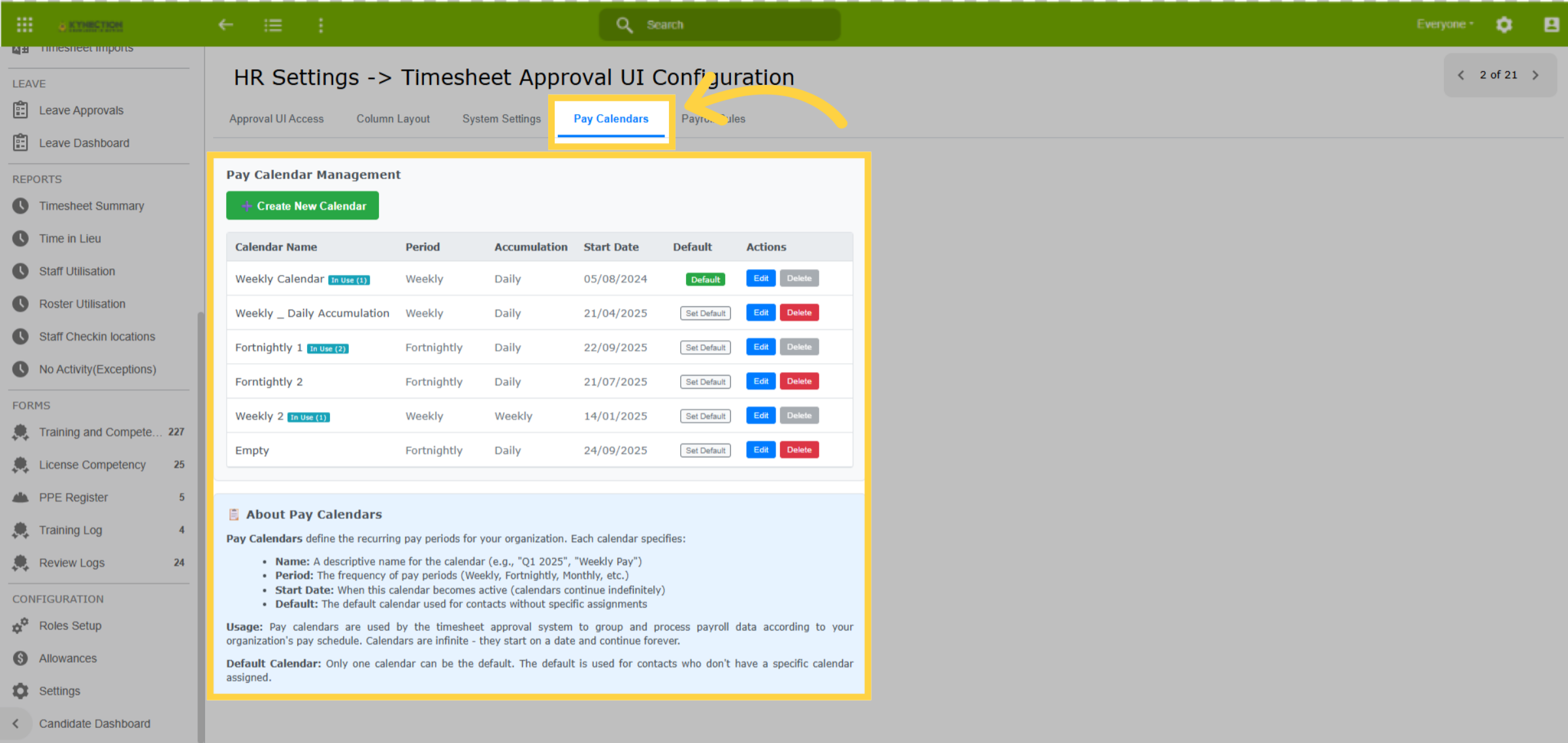Expand the Everyone dropdown
The height and width of the screenshot is (743, 1568).
1445,24
